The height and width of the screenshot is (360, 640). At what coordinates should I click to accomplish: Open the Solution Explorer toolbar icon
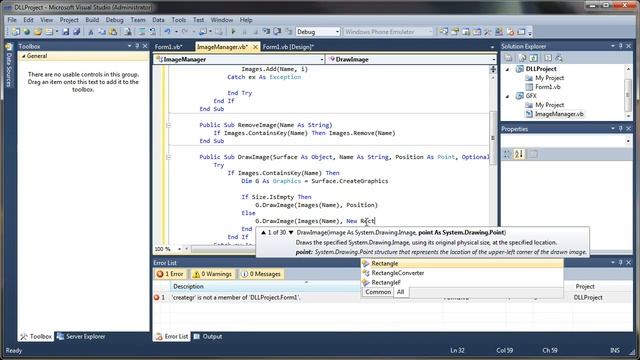coord(444,32)
